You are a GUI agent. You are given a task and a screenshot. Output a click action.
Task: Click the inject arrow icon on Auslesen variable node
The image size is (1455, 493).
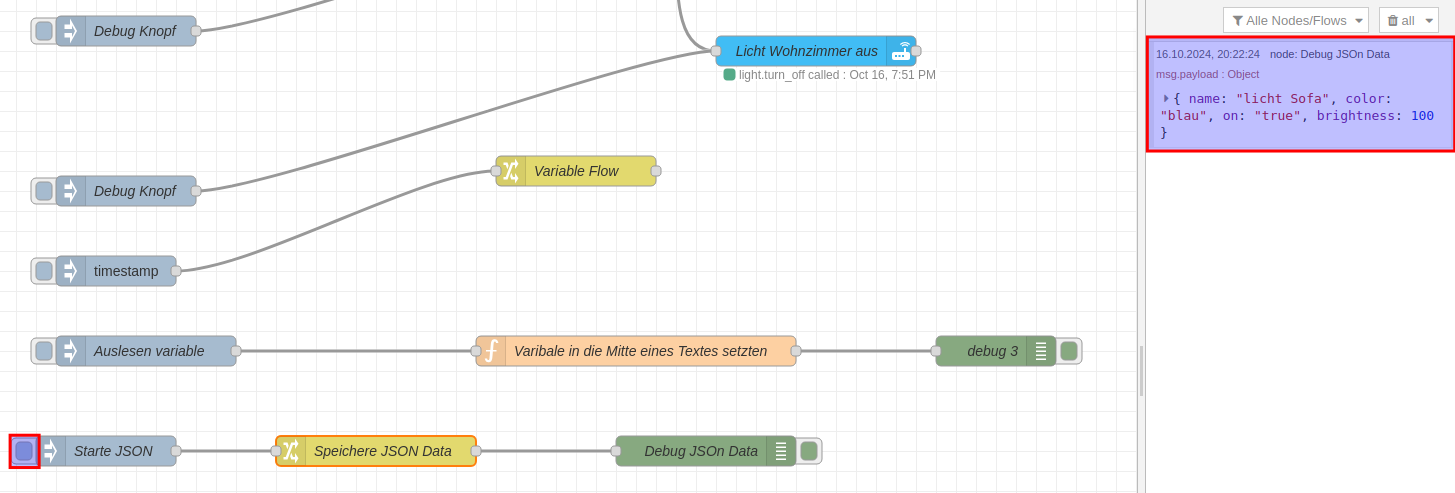(x=70, y=351)
